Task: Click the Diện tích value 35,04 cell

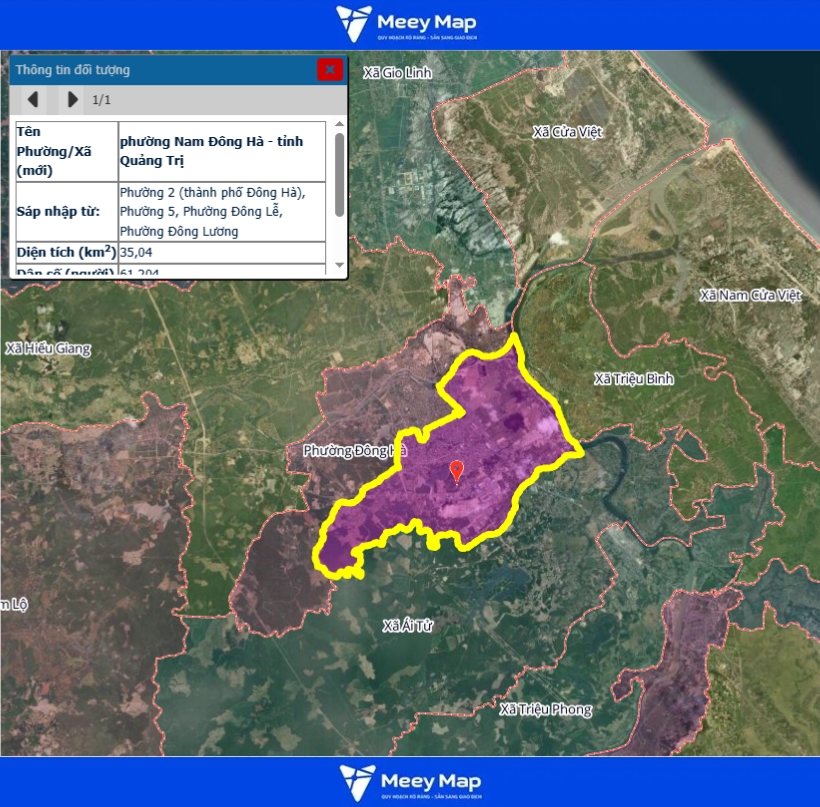Action: click(222, 252)
